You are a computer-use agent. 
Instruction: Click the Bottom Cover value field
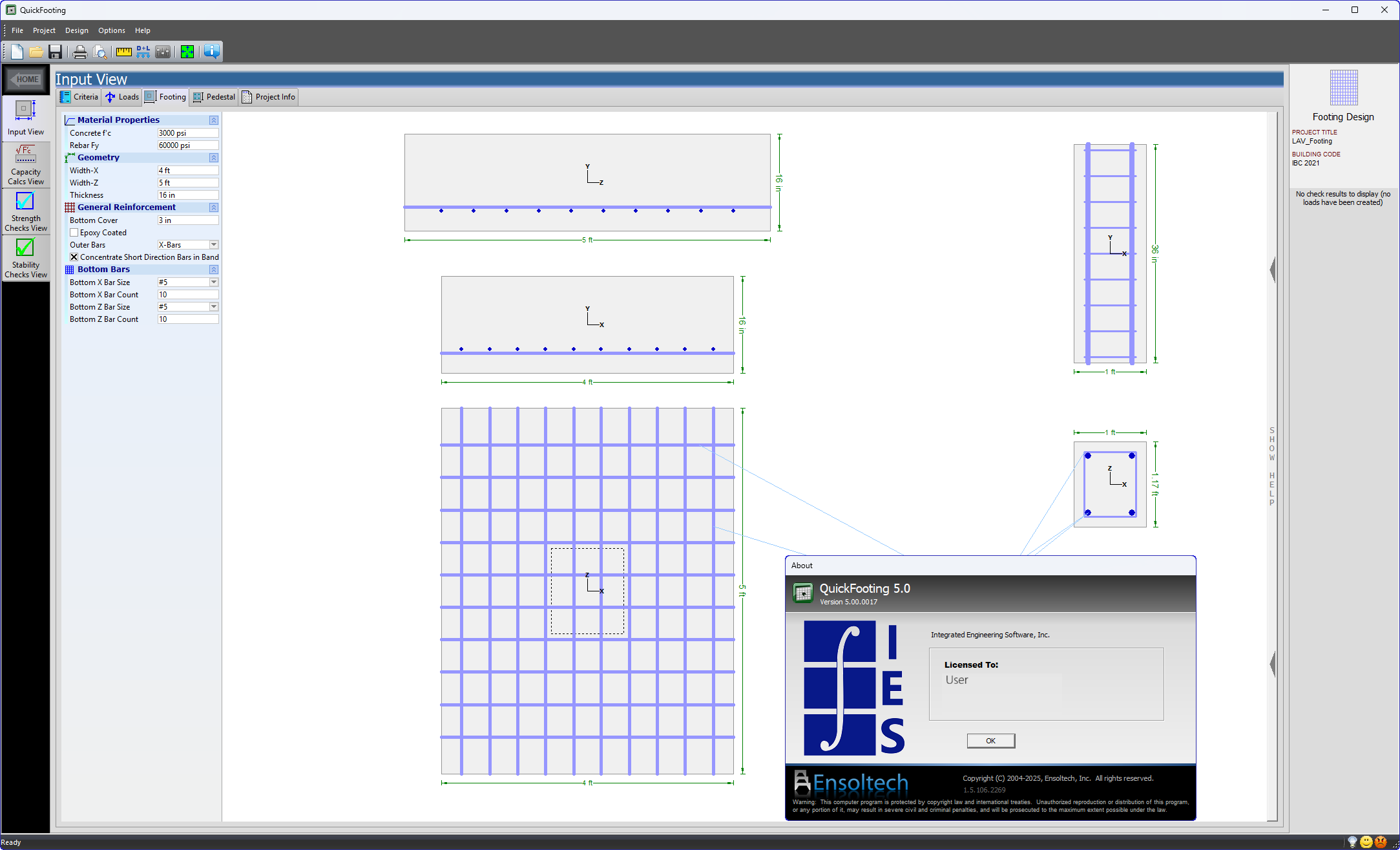[186, 220]
